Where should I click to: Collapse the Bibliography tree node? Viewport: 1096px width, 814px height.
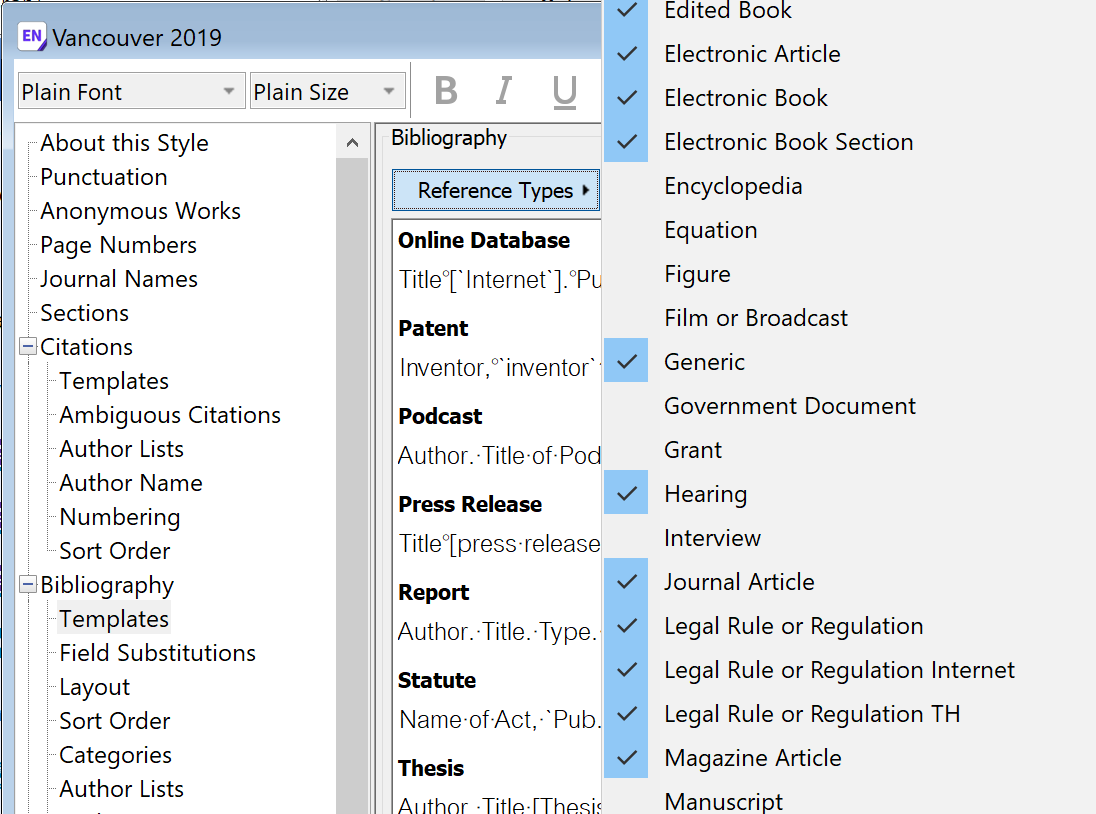(28, 584)
